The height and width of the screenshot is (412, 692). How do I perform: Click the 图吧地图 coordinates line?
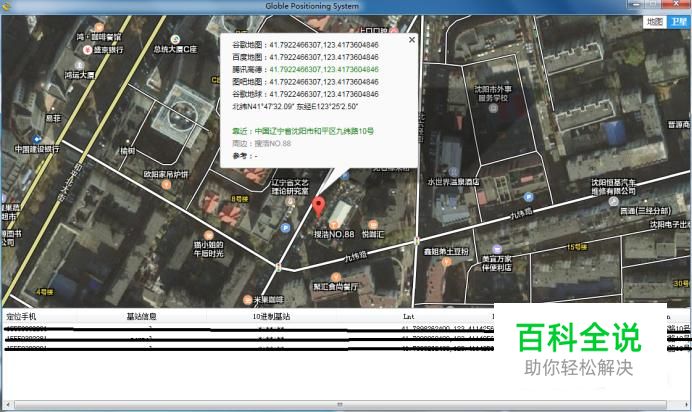coord(305,82)
